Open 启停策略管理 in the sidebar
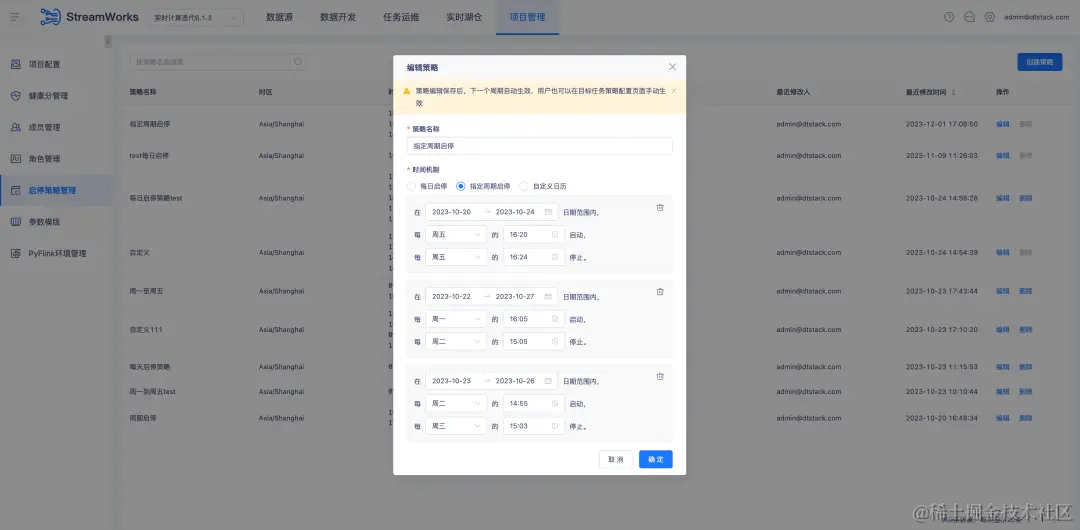The image size is (1080, 530). 55,190
